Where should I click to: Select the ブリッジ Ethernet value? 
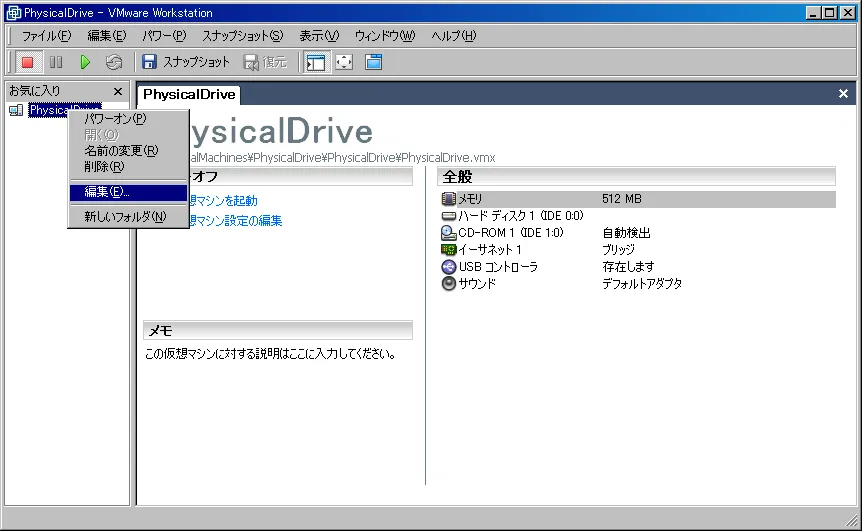click(618, 250)
